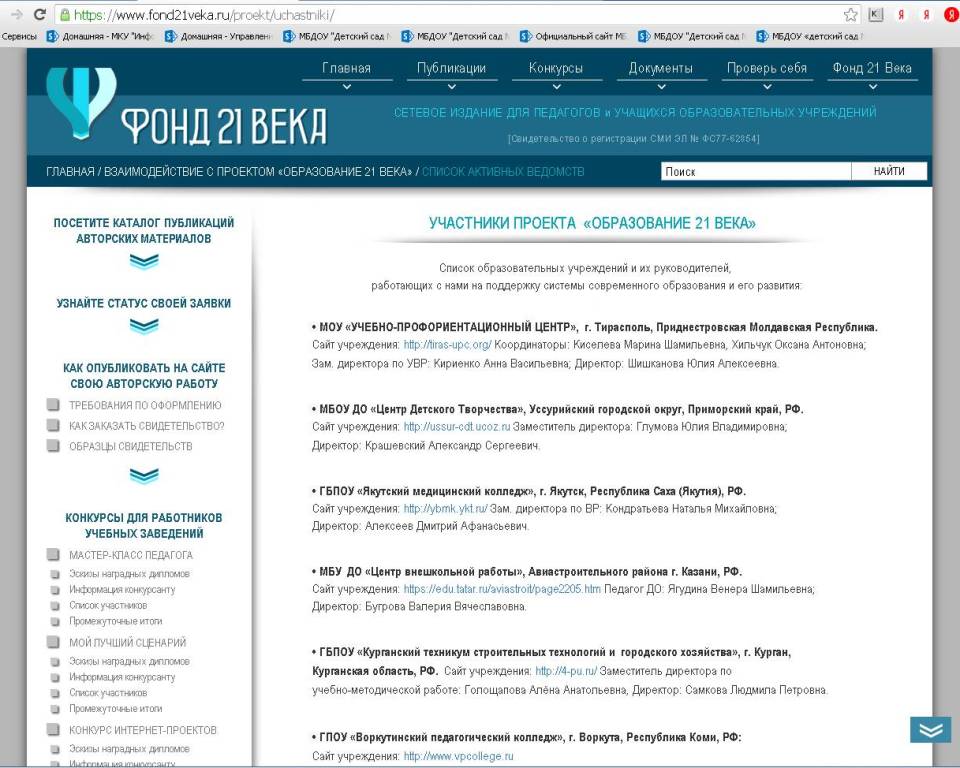Click the text МОУ «Учебно-профориентационный центр»
Viewport: 960px width, 768px height.
(x=449, y=327)
